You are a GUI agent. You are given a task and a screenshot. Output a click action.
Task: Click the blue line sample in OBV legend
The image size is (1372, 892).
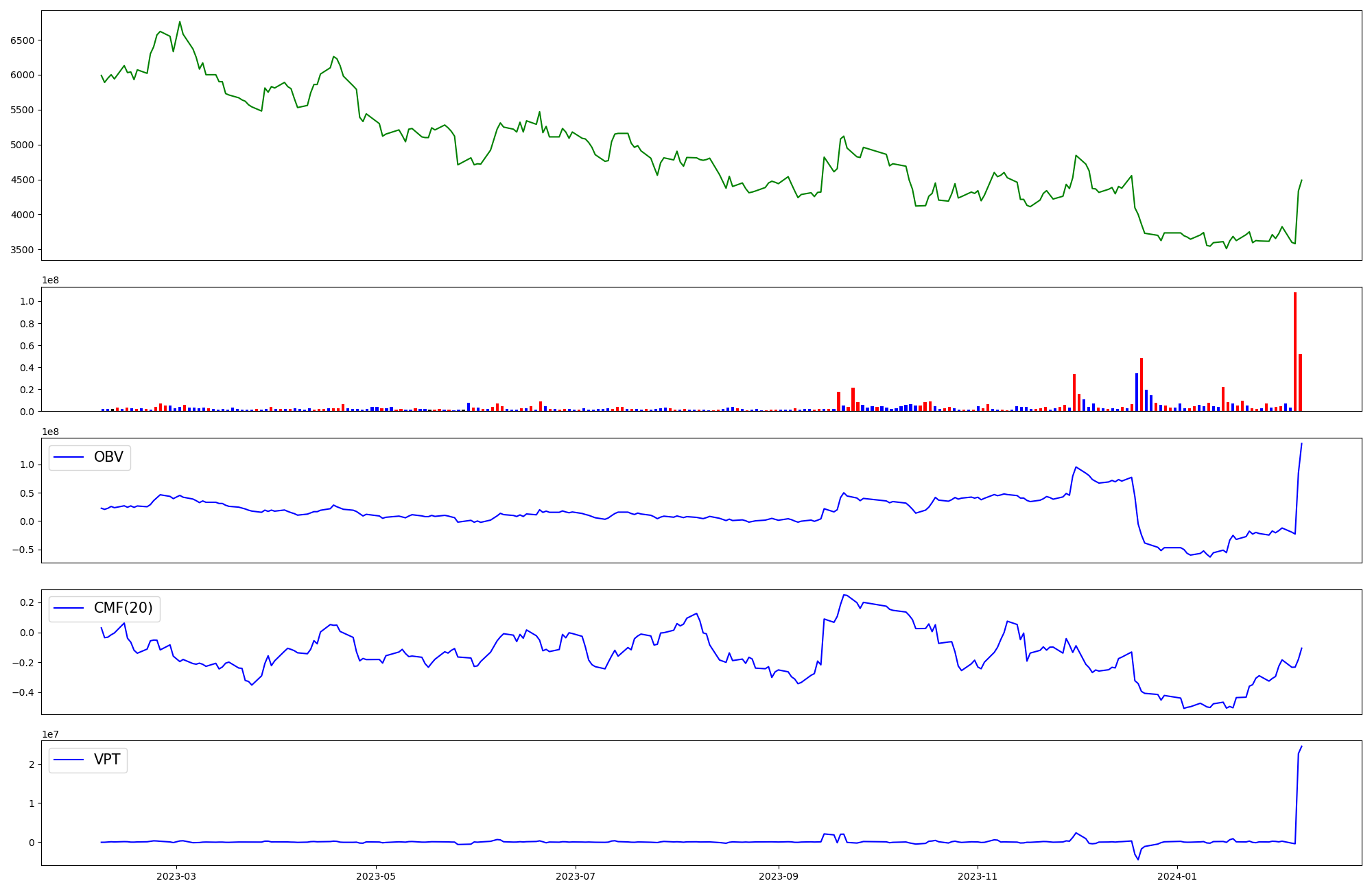pos(69,458)
